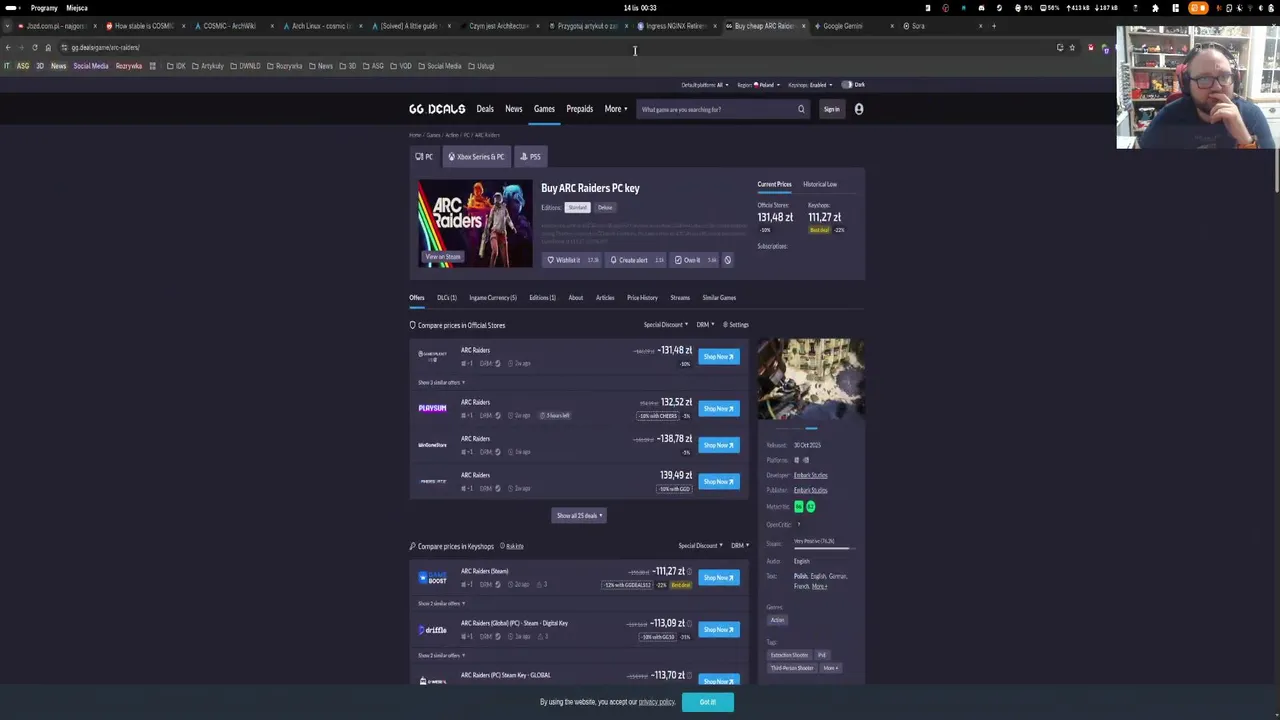Open the privacy policy link

(x=656, y=702)
